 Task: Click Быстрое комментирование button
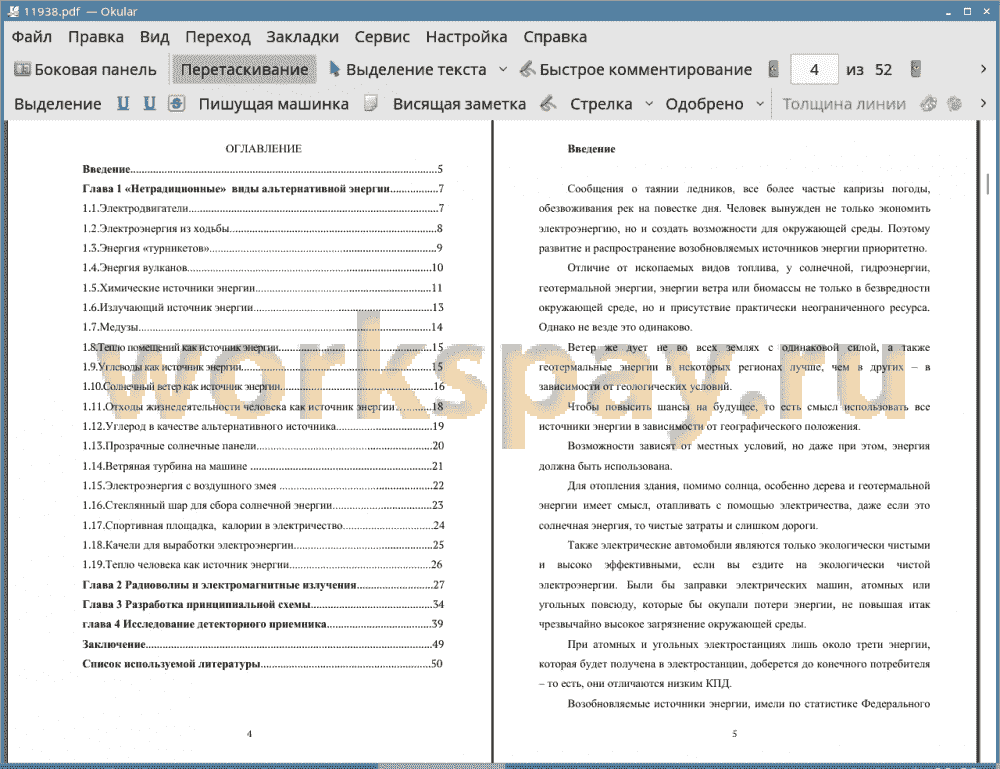[636, 70]
